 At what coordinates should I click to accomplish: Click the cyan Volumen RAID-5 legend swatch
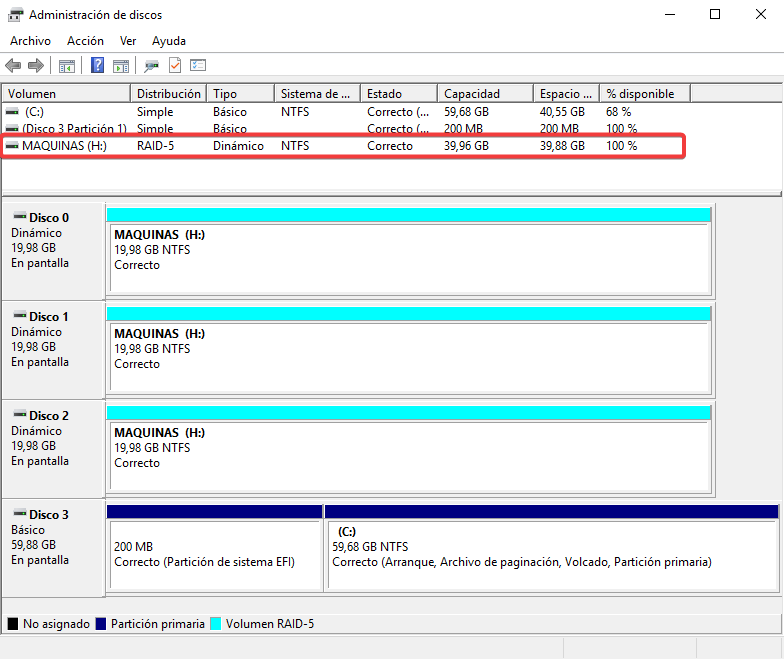(215, 624)
